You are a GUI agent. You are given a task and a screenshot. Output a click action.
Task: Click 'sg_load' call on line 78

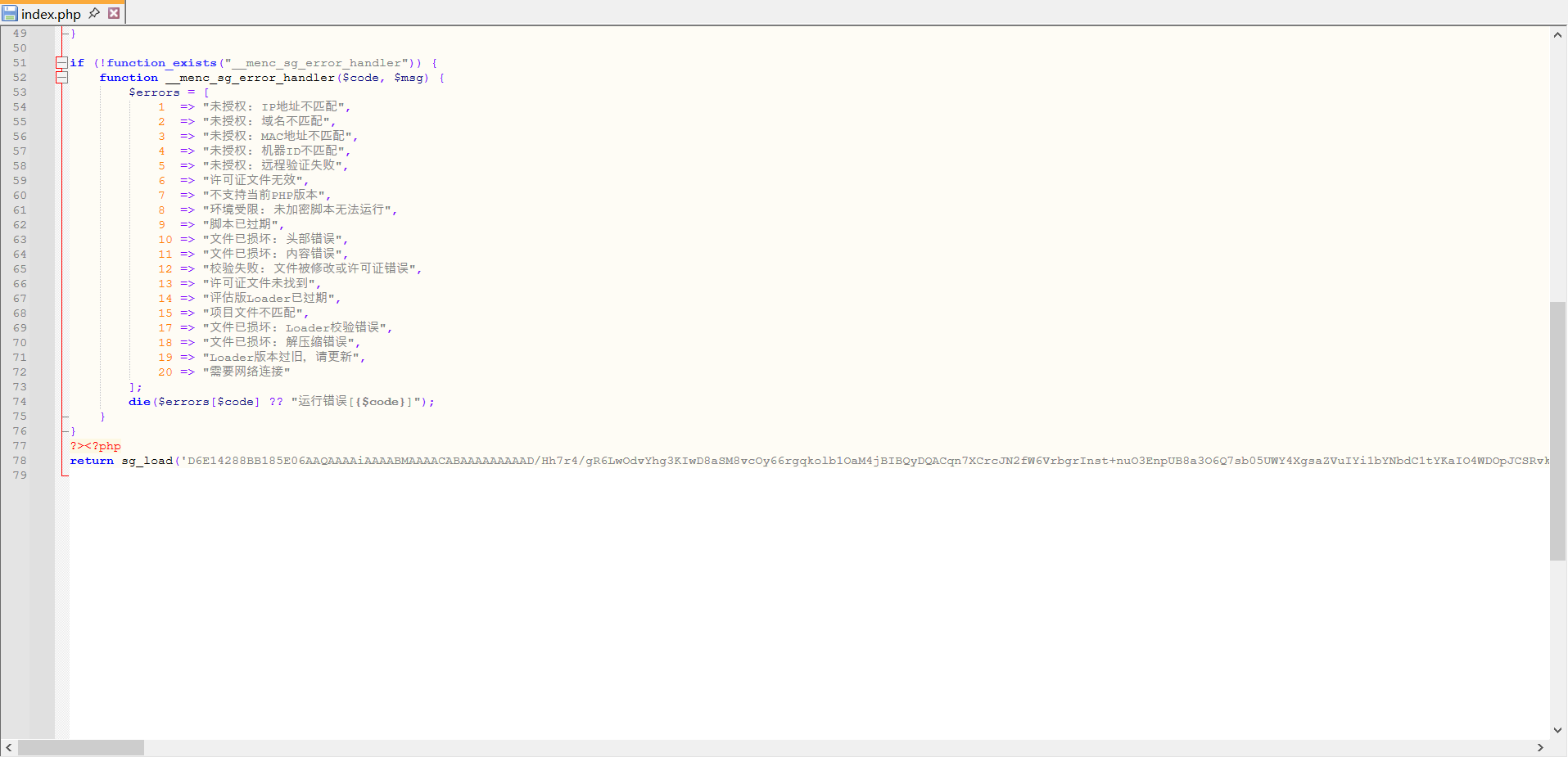tap(147, 461)
